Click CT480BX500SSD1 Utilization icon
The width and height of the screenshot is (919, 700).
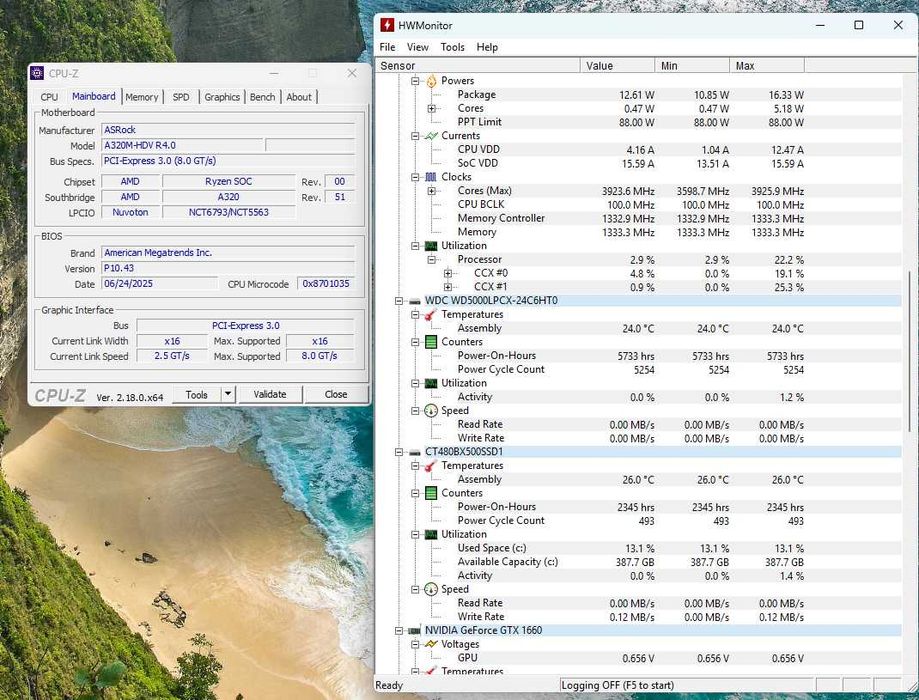431,534
